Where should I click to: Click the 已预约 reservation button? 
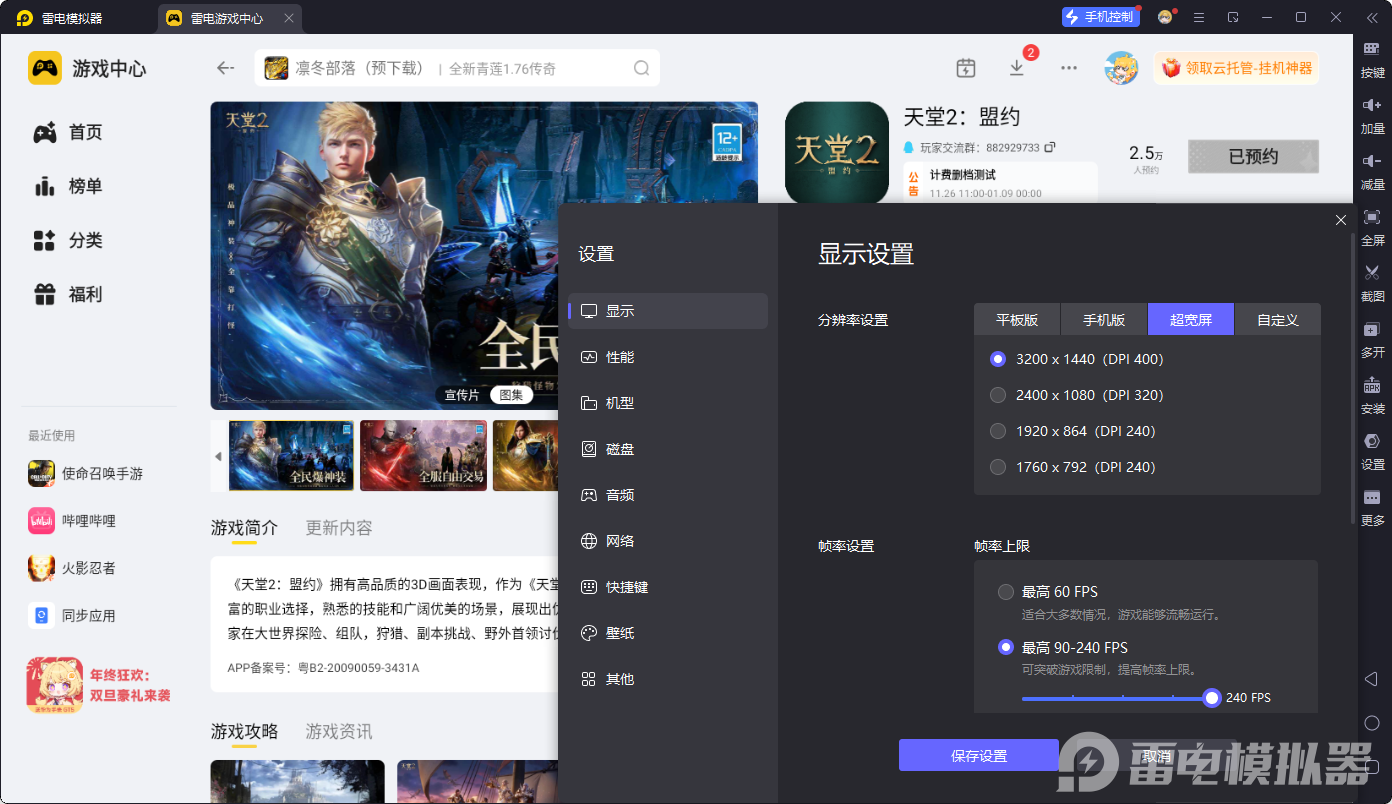(x=1253, y=156)
